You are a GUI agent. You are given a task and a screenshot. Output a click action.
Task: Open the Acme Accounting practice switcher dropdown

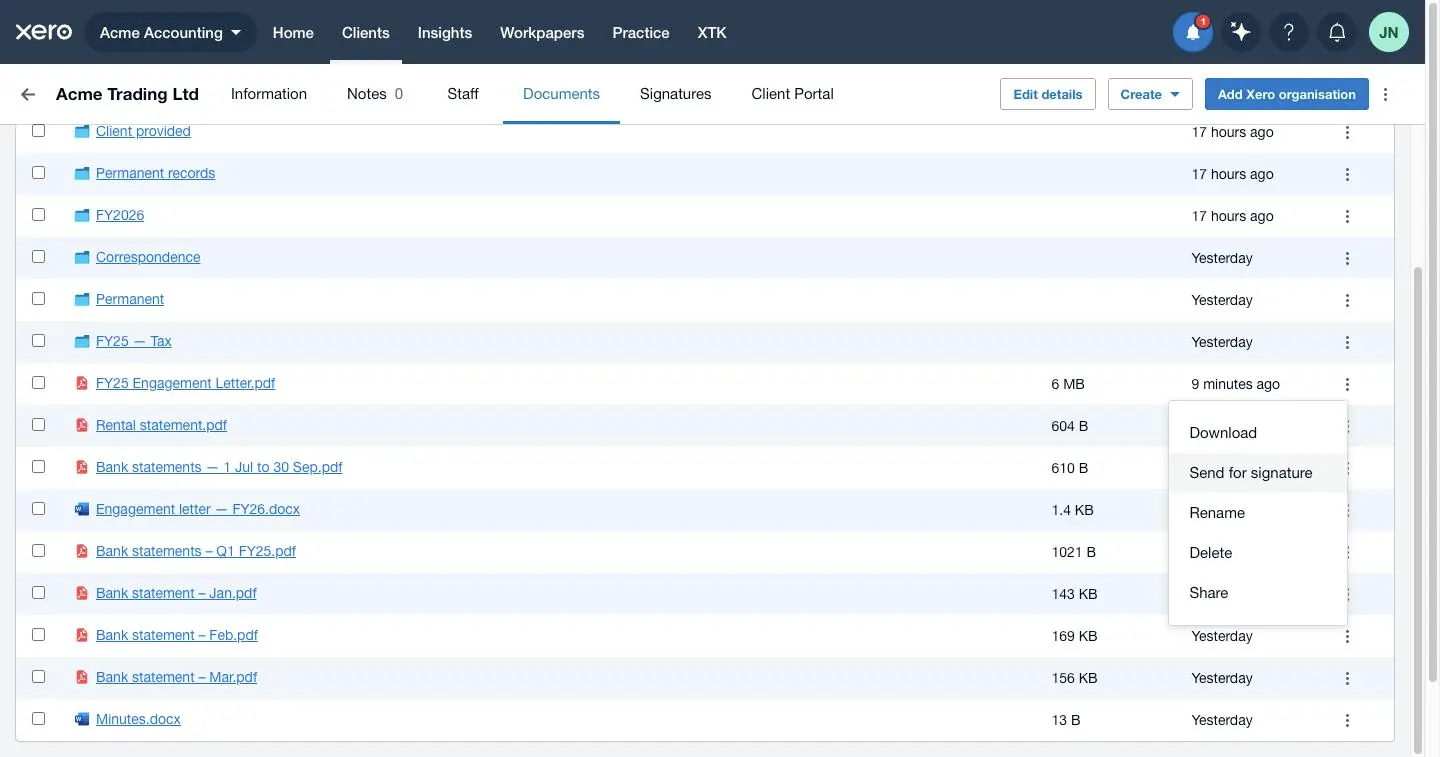170,32
